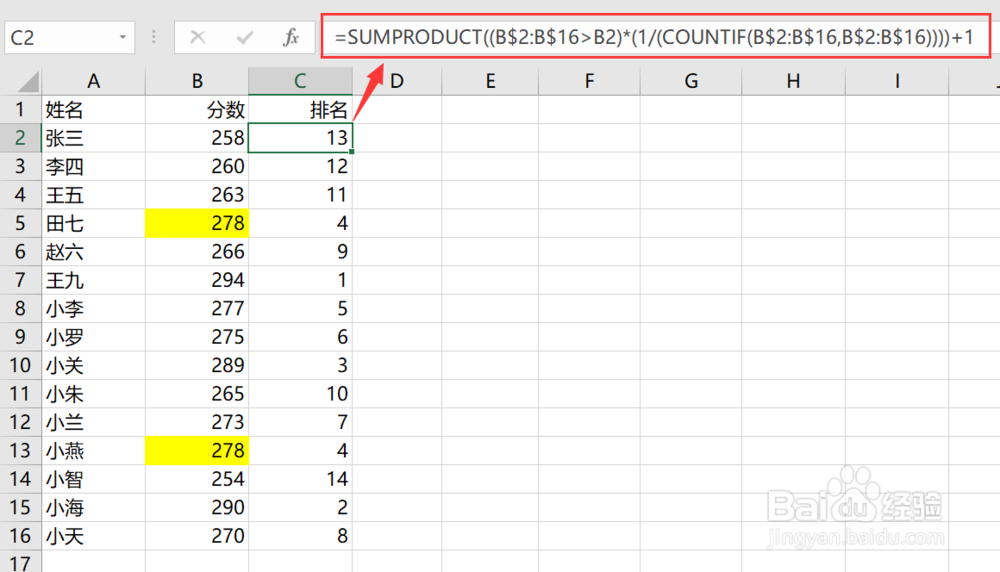Select cell containing 小朱

[x=93, y=394]
